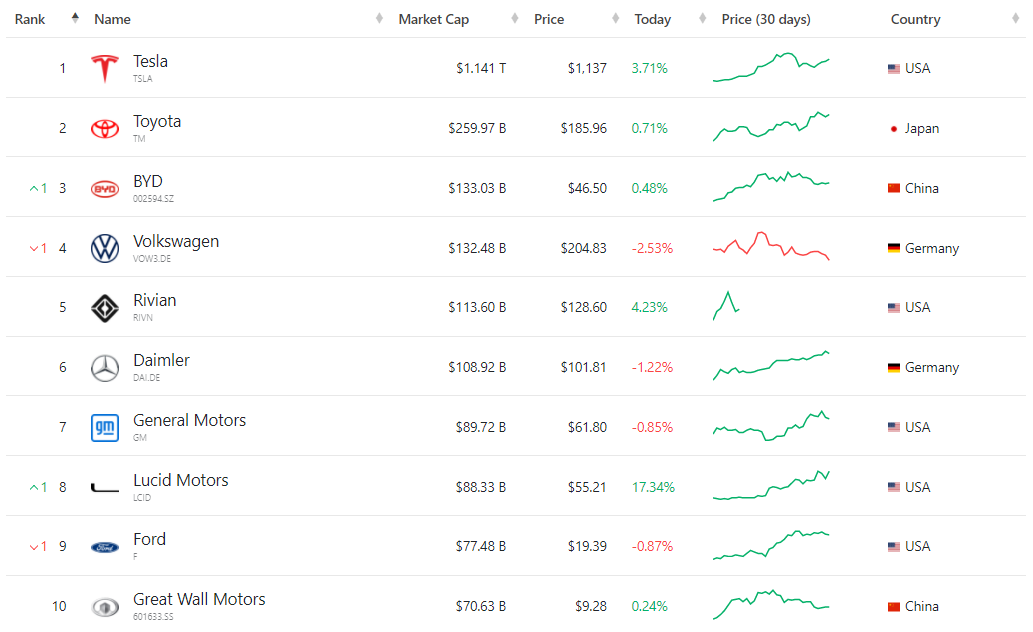1033x632 pixels.
Task: Open the Daimler Mercedes star logo
Action: click(105, 368)
